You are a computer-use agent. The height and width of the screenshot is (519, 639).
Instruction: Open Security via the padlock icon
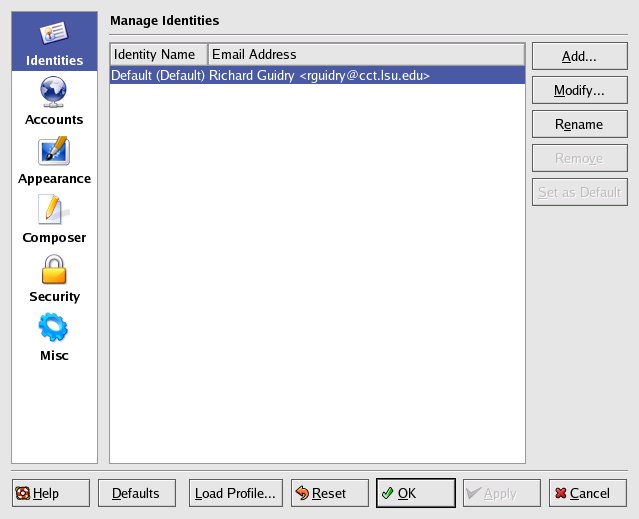[x=54, y=270]
